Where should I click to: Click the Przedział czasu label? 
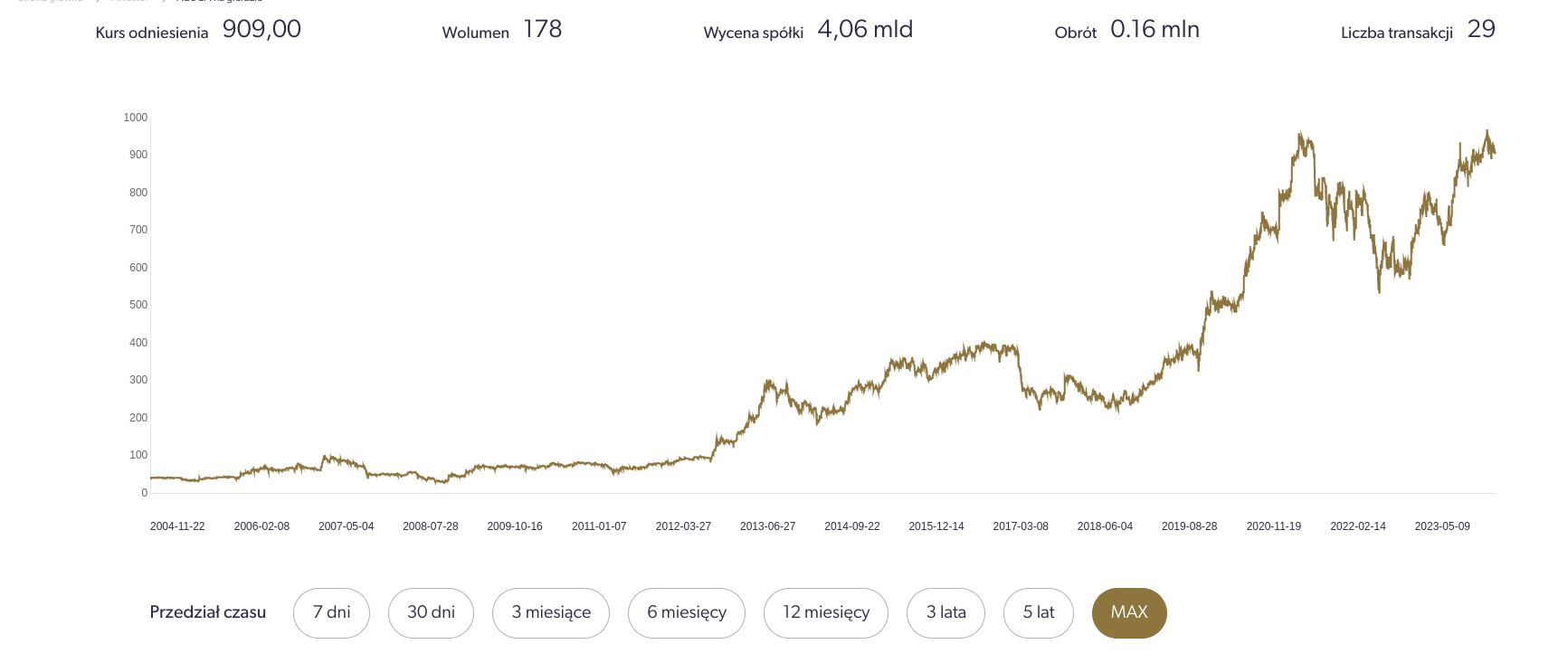pyautogui.click(x=208, y=612)
